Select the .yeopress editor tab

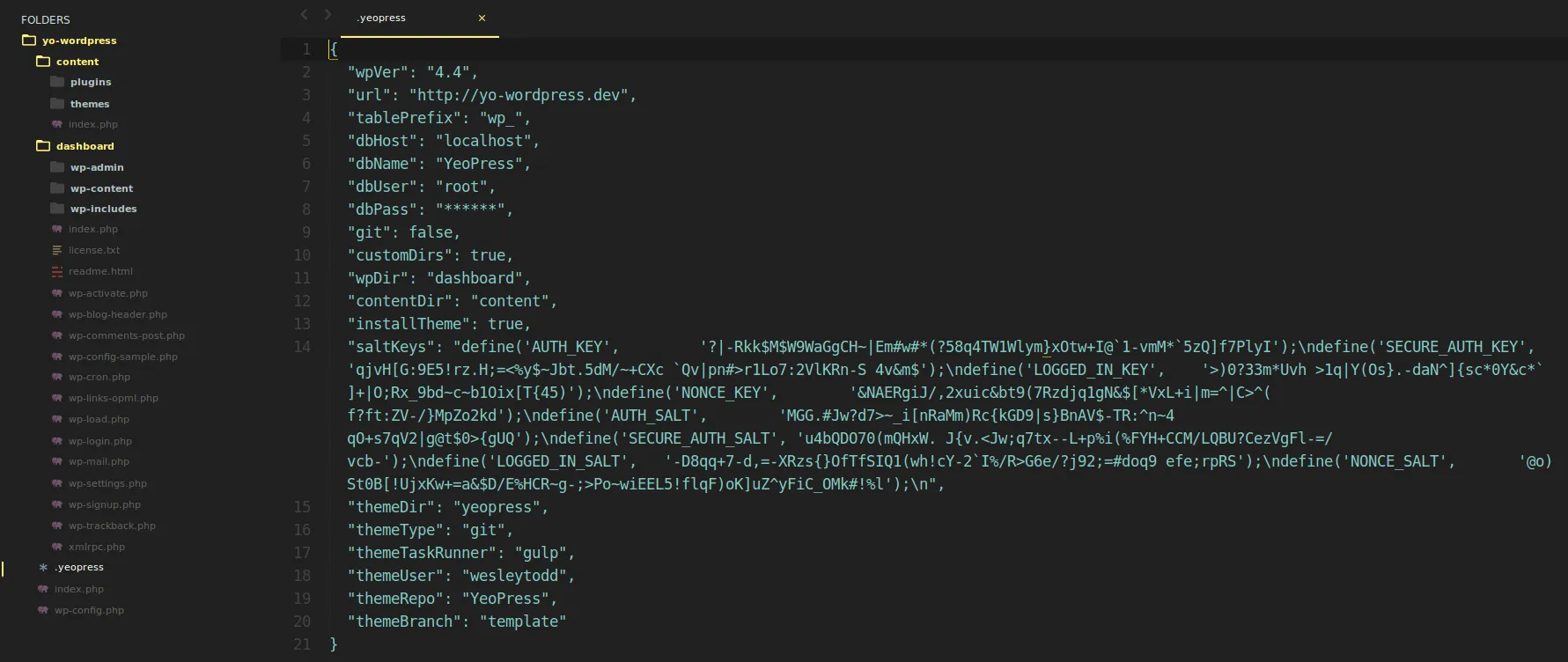click(419, 18)
